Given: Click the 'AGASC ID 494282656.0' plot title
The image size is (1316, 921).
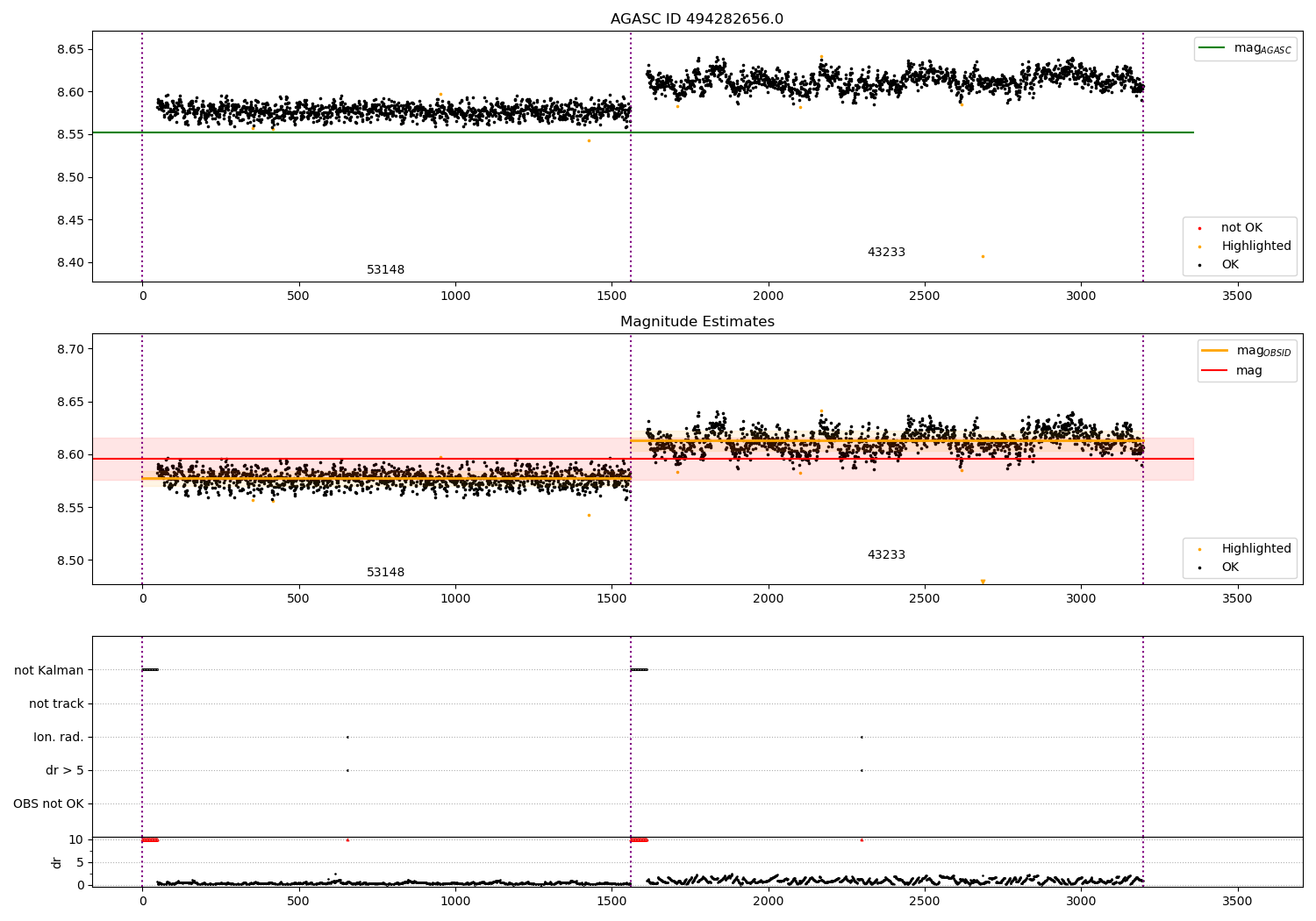Looking at the screenshot, I should coord(697,19).
